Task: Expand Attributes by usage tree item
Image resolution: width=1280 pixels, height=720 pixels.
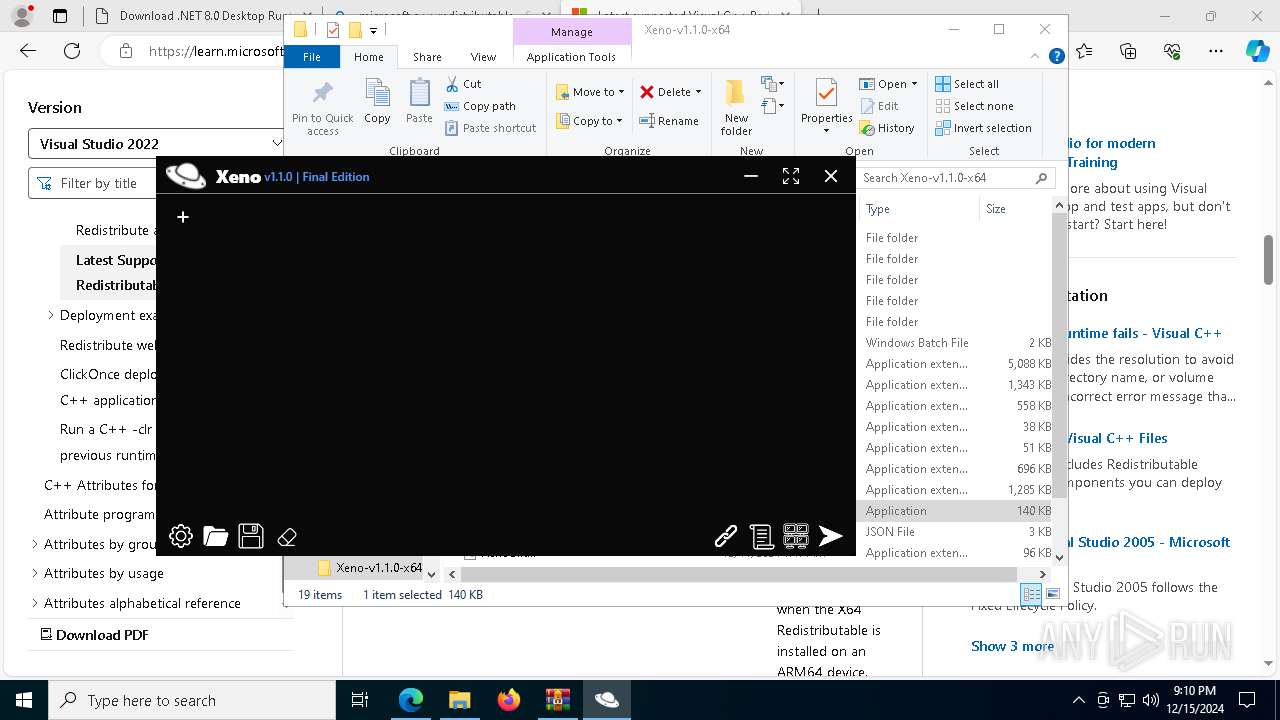Action: 35,574
